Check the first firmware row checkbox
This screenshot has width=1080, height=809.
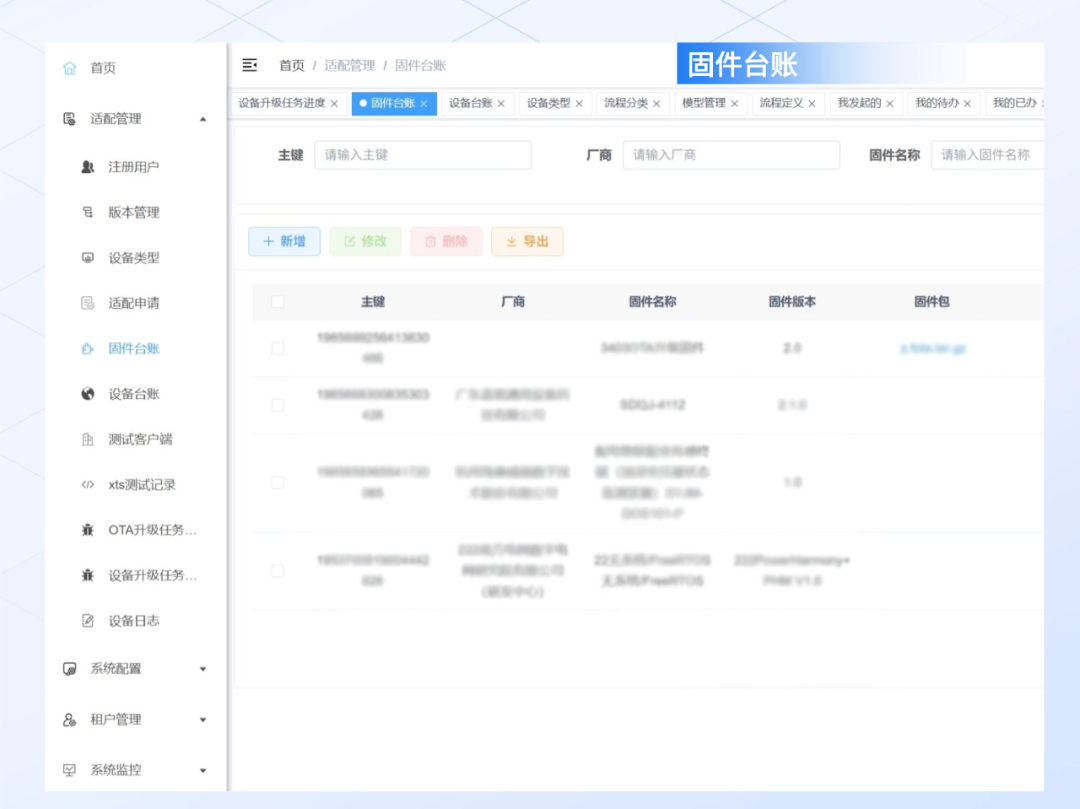click(278, 349)
